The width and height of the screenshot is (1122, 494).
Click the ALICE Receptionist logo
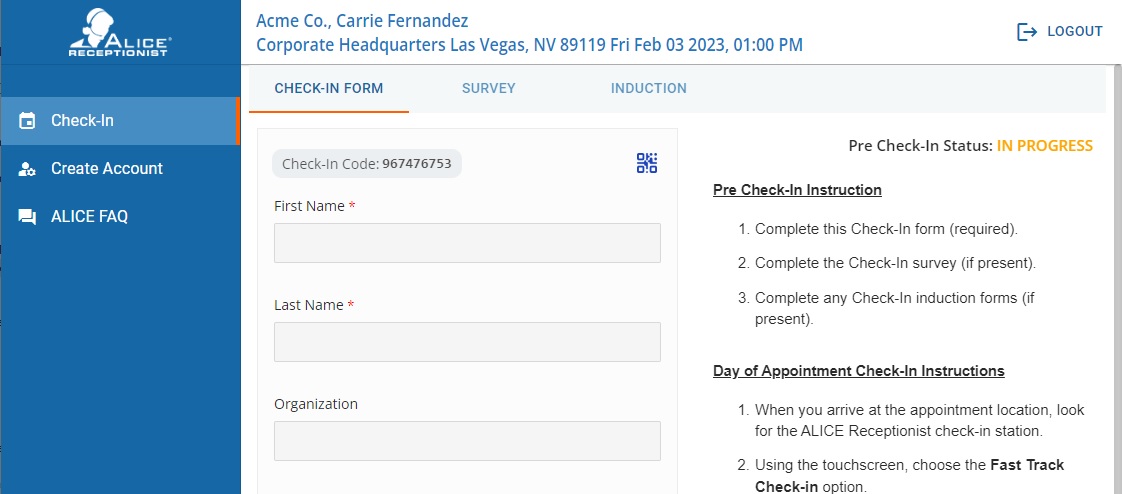click(120, 33)
